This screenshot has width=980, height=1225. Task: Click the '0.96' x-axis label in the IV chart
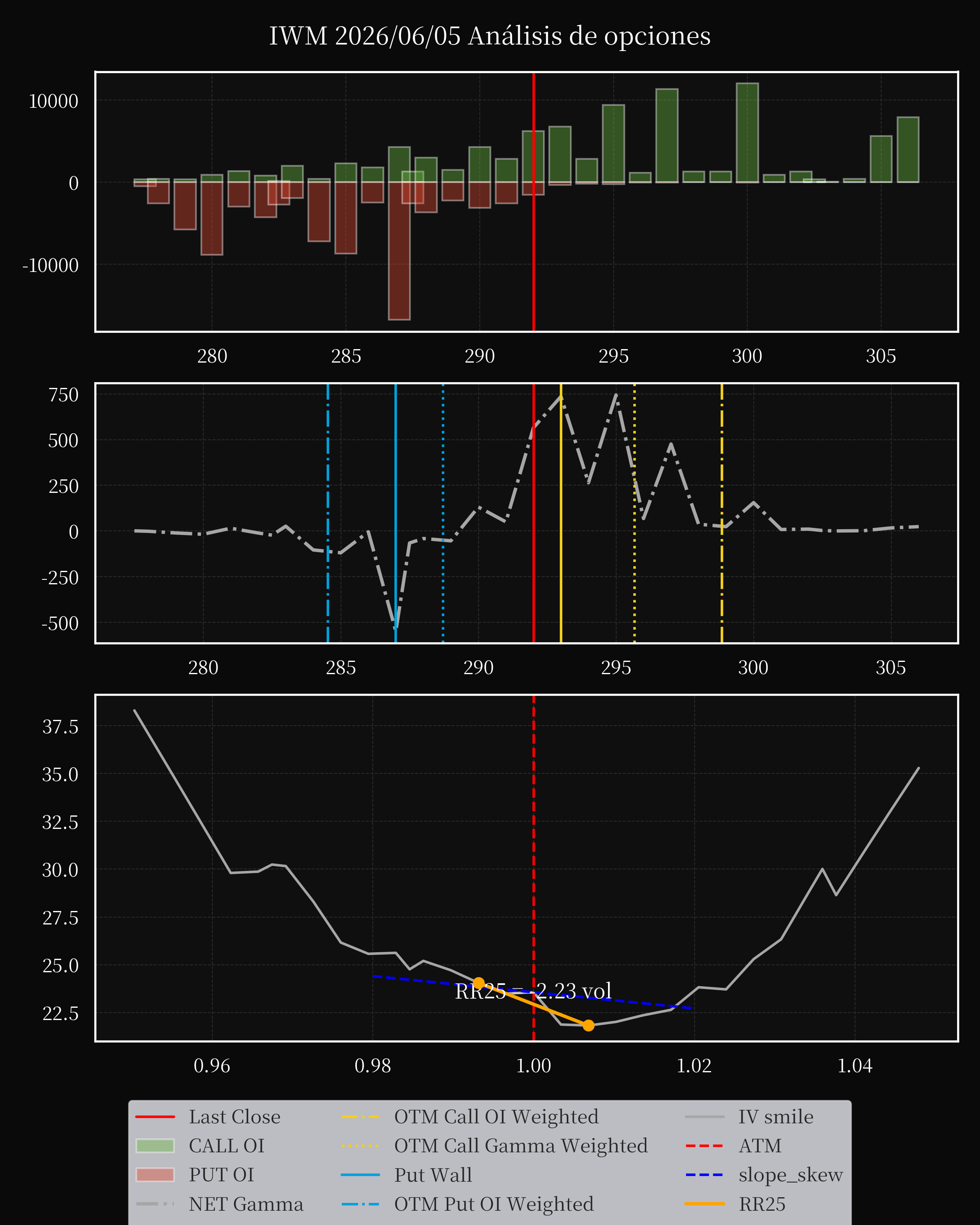212,1065
